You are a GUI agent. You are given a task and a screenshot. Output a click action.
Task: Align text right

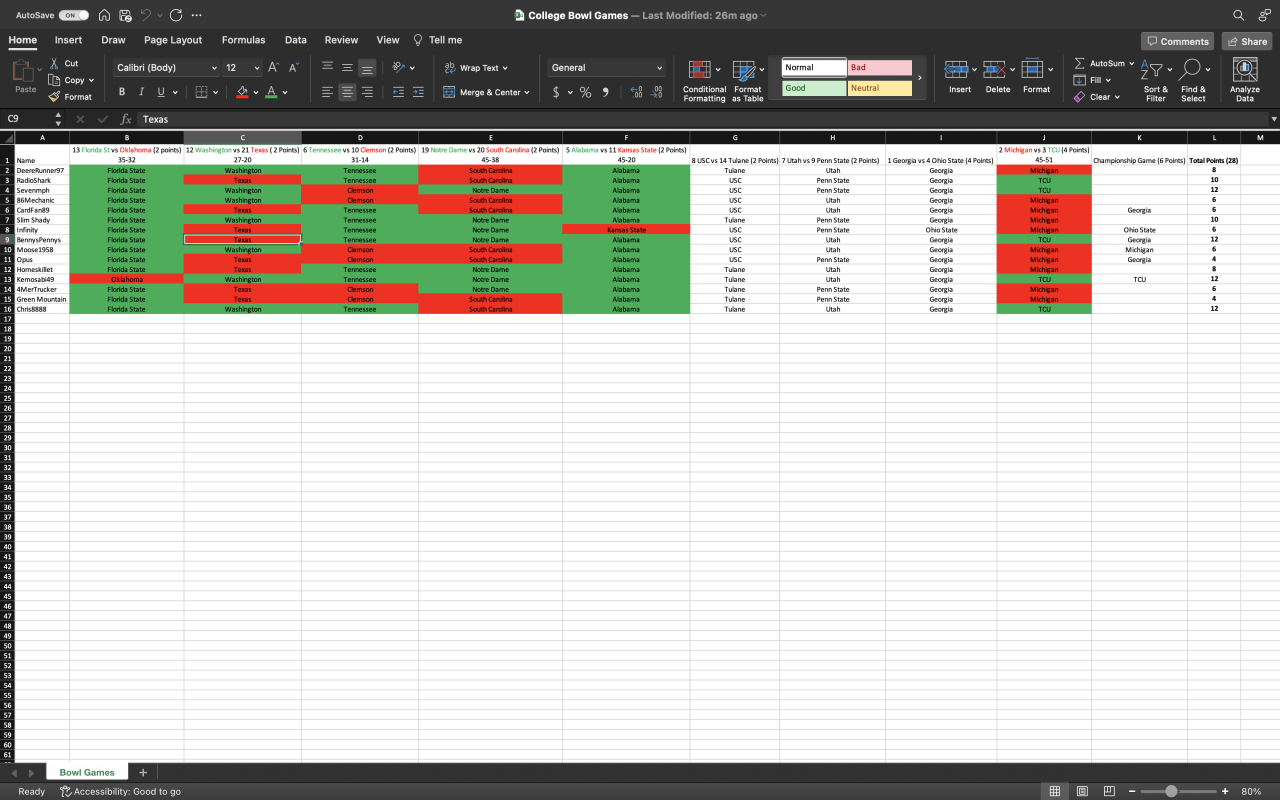pyautogui.click(x=367, y=92)
